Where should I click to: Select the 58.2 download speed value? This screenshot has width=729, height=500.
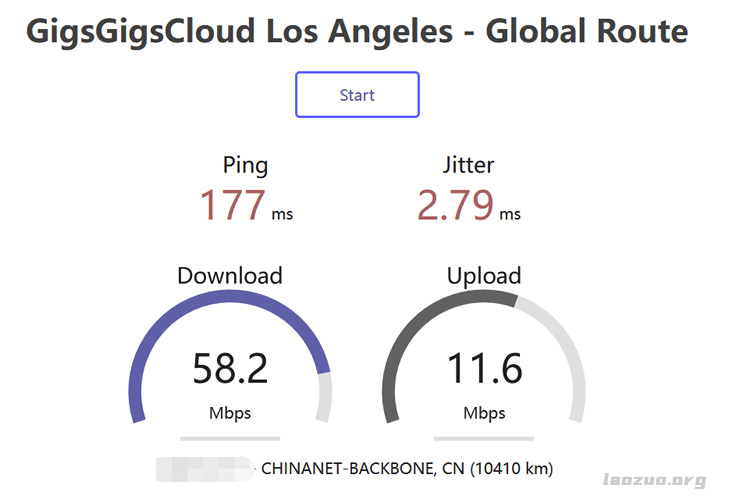(x=230, y=368)
